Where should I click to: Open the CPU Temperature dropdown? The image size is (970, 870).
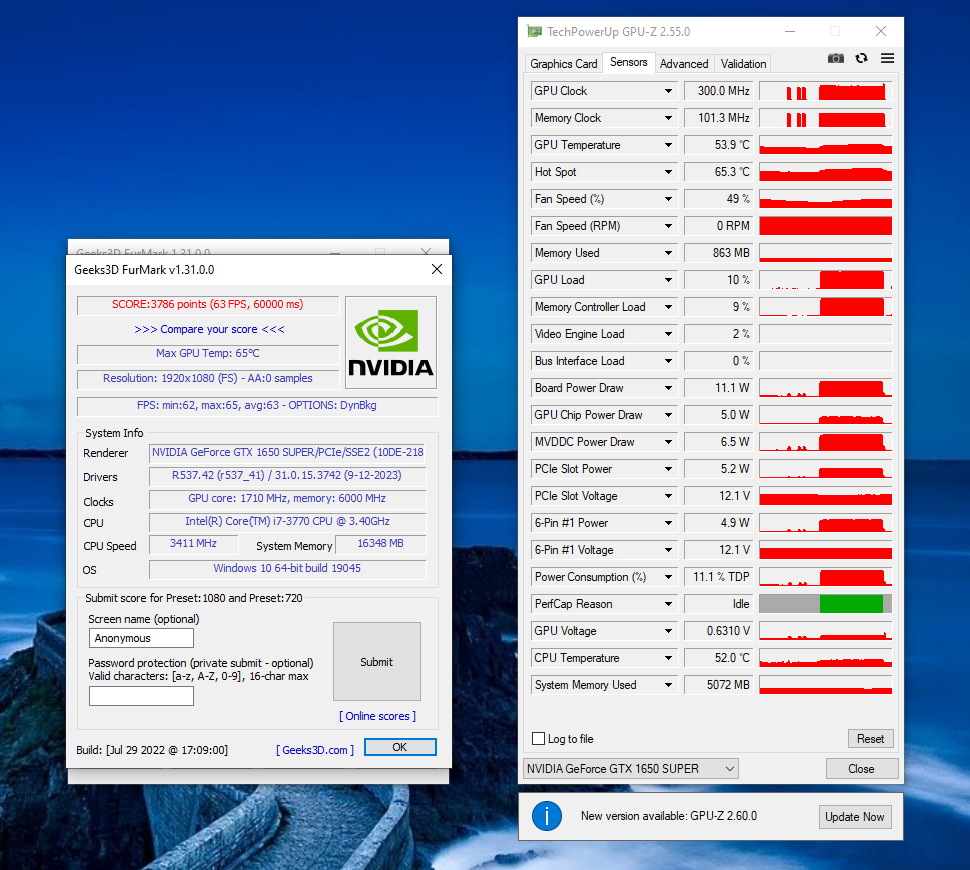point(668,658)
